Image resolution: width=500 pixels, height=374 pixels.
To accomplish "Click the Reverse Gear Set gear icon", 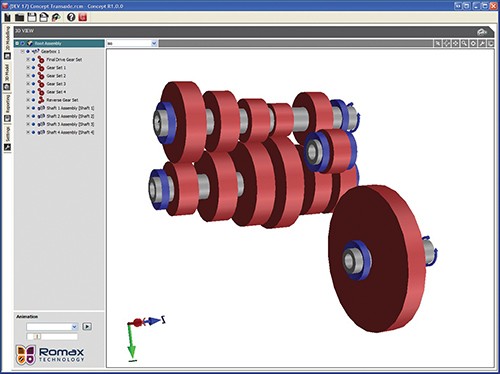I will point(41,100).
